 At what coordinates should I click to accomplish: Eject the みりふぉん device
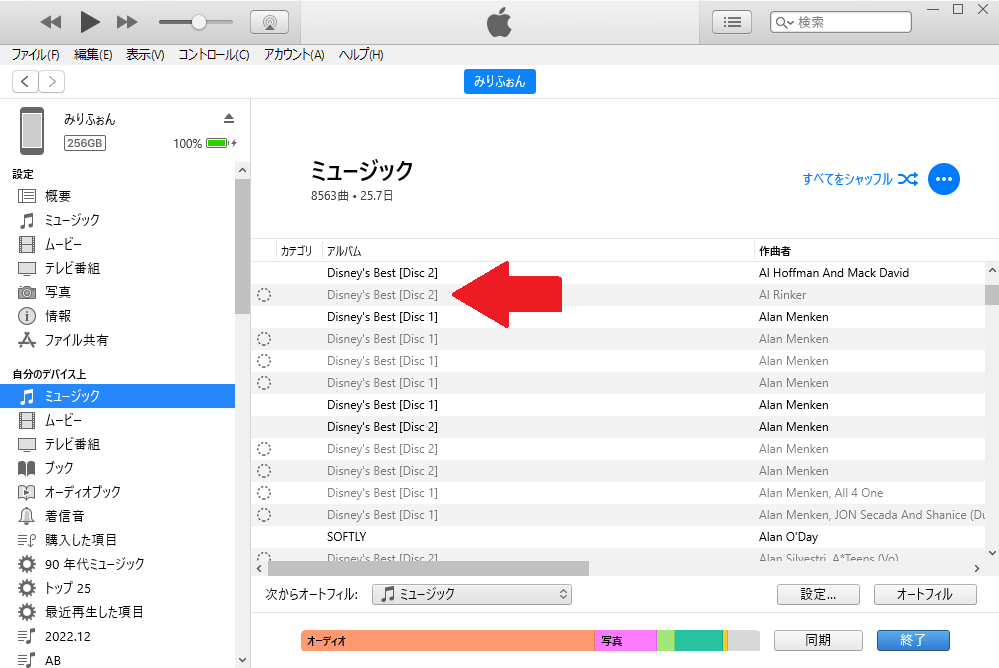click(229, 118)
